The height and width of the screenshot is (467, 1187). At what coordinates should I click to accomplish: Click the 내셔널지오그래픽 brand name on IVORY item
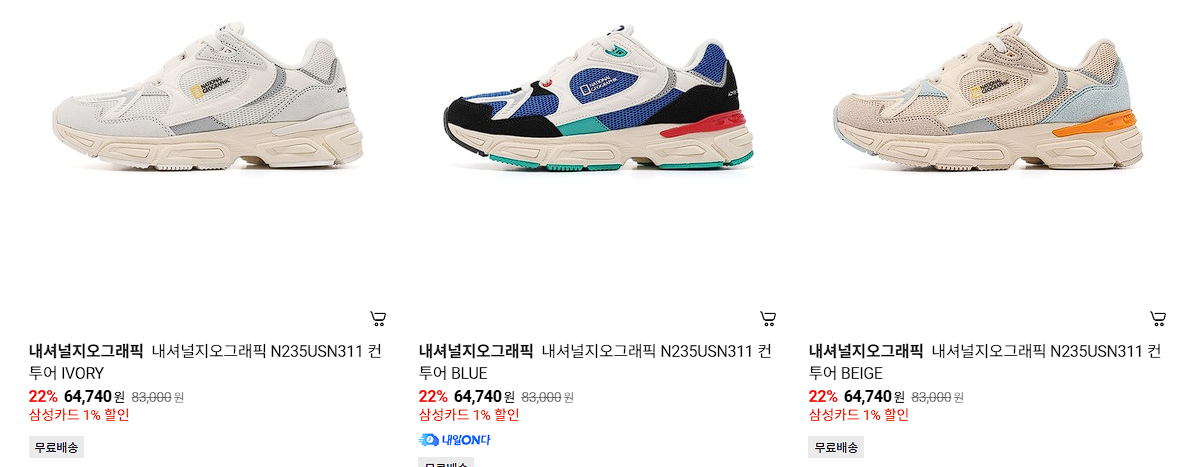[x=86, y=351]
